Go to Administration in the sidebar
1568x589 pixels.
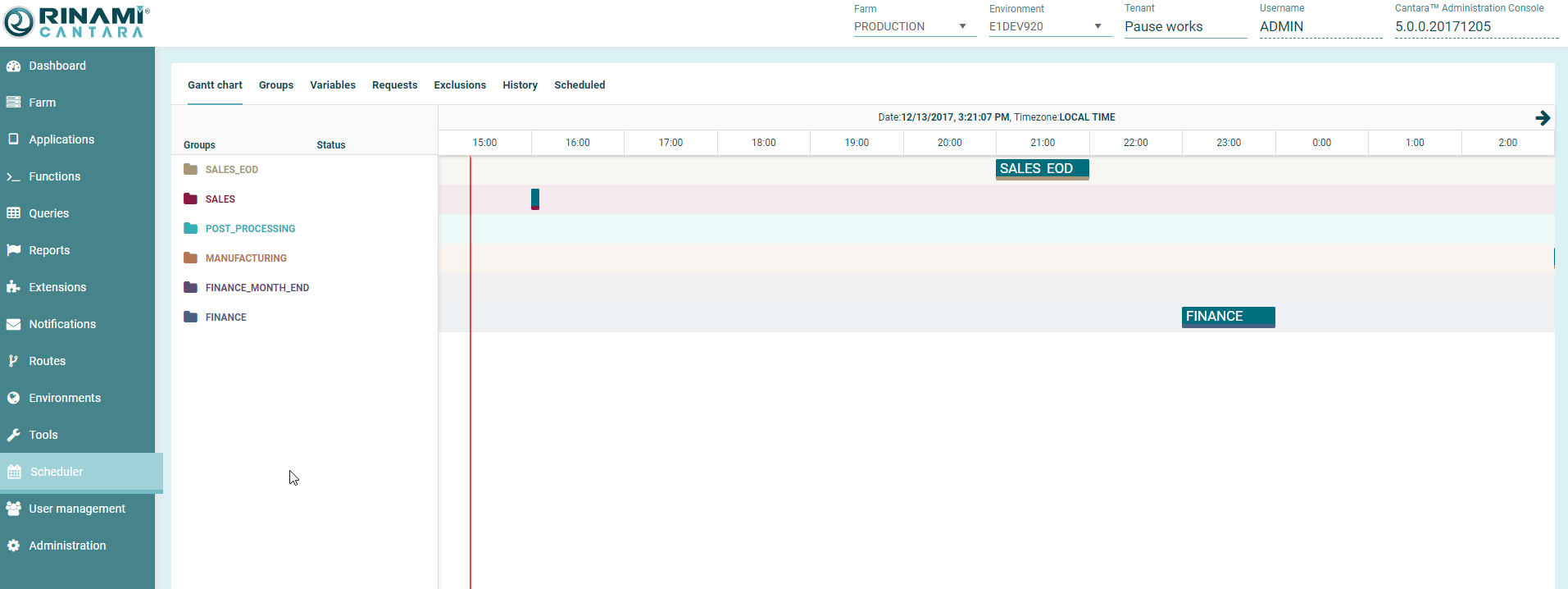(x=67, y=546)
